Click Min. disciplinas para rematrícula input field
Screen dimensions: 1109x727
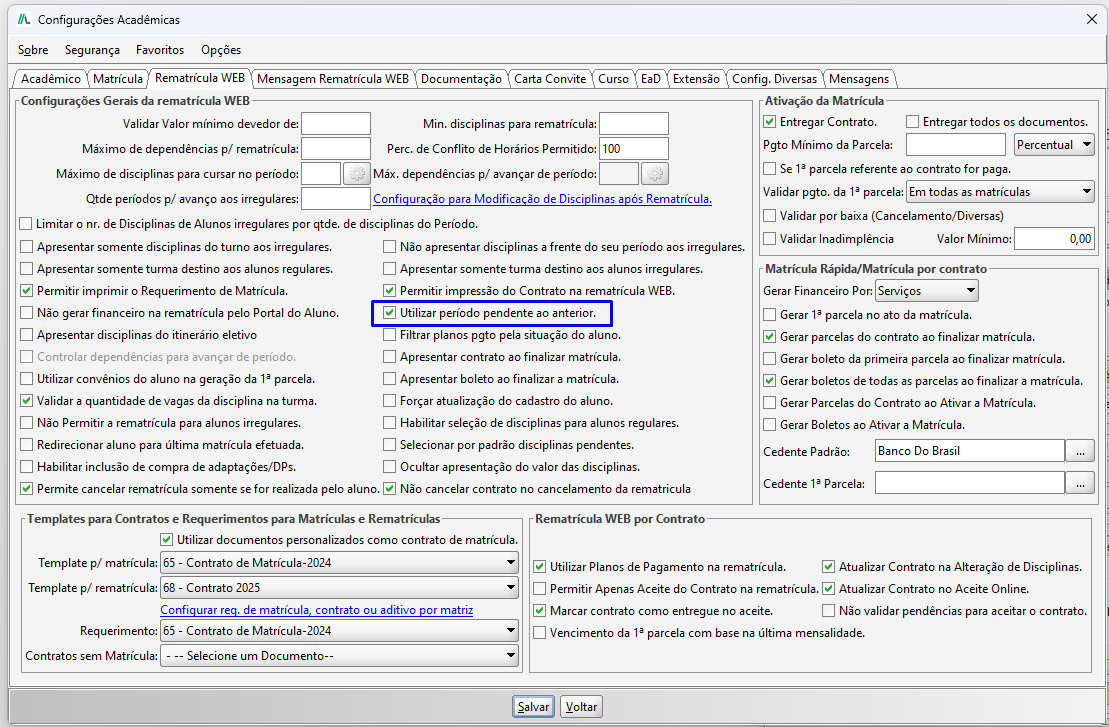[634, 124]
